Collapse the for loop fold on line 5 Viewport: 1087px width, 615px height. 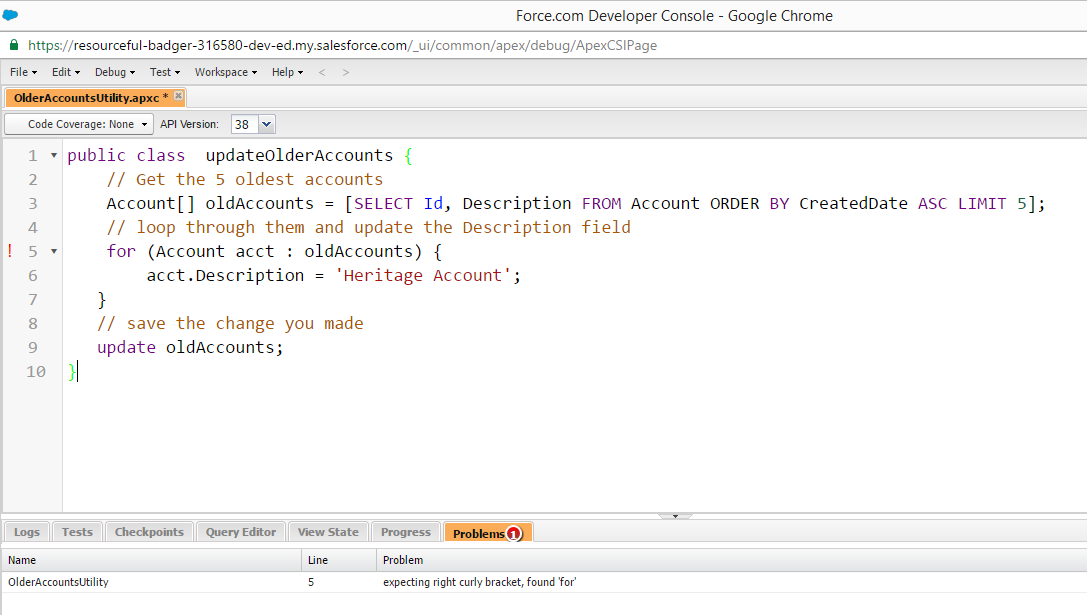pyautogui.click(x=53, y=252)
